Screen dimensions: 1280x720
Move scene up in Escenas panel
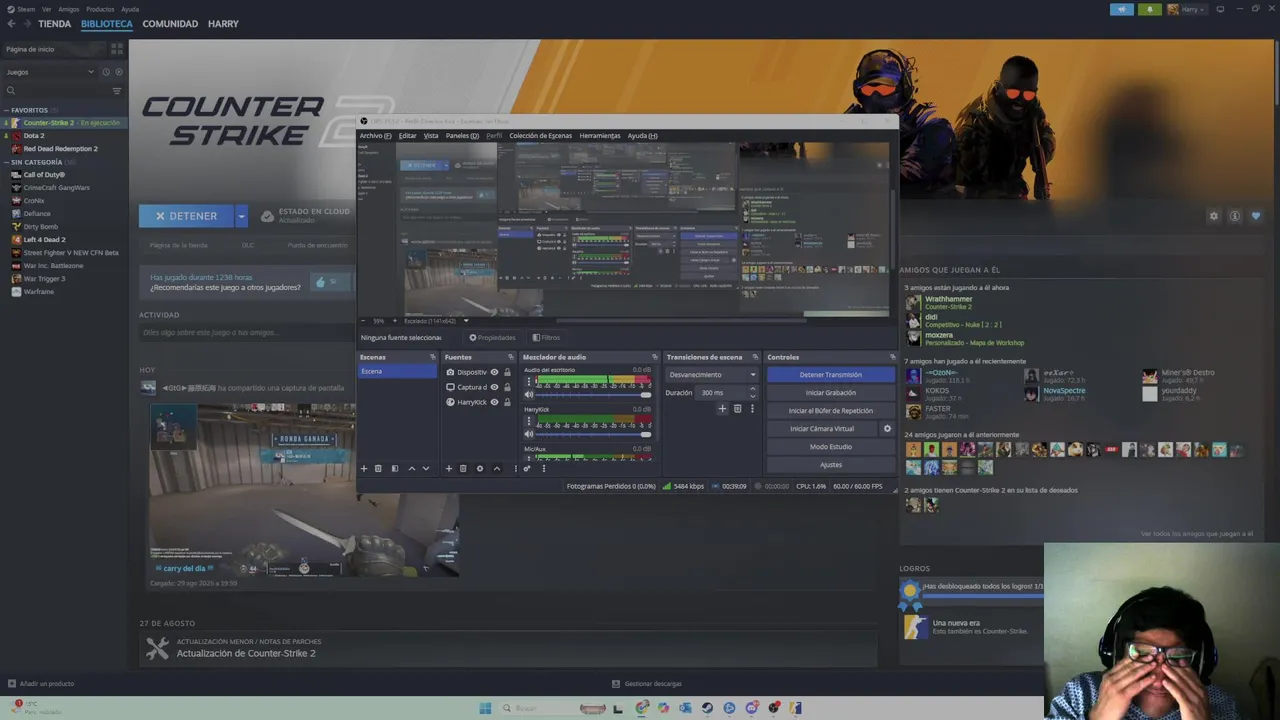click(x=411, y=468)
